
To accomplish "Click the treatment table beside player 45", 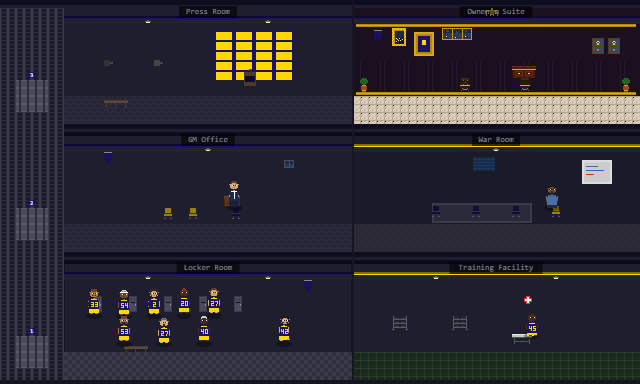I will [x=521, y=338].
